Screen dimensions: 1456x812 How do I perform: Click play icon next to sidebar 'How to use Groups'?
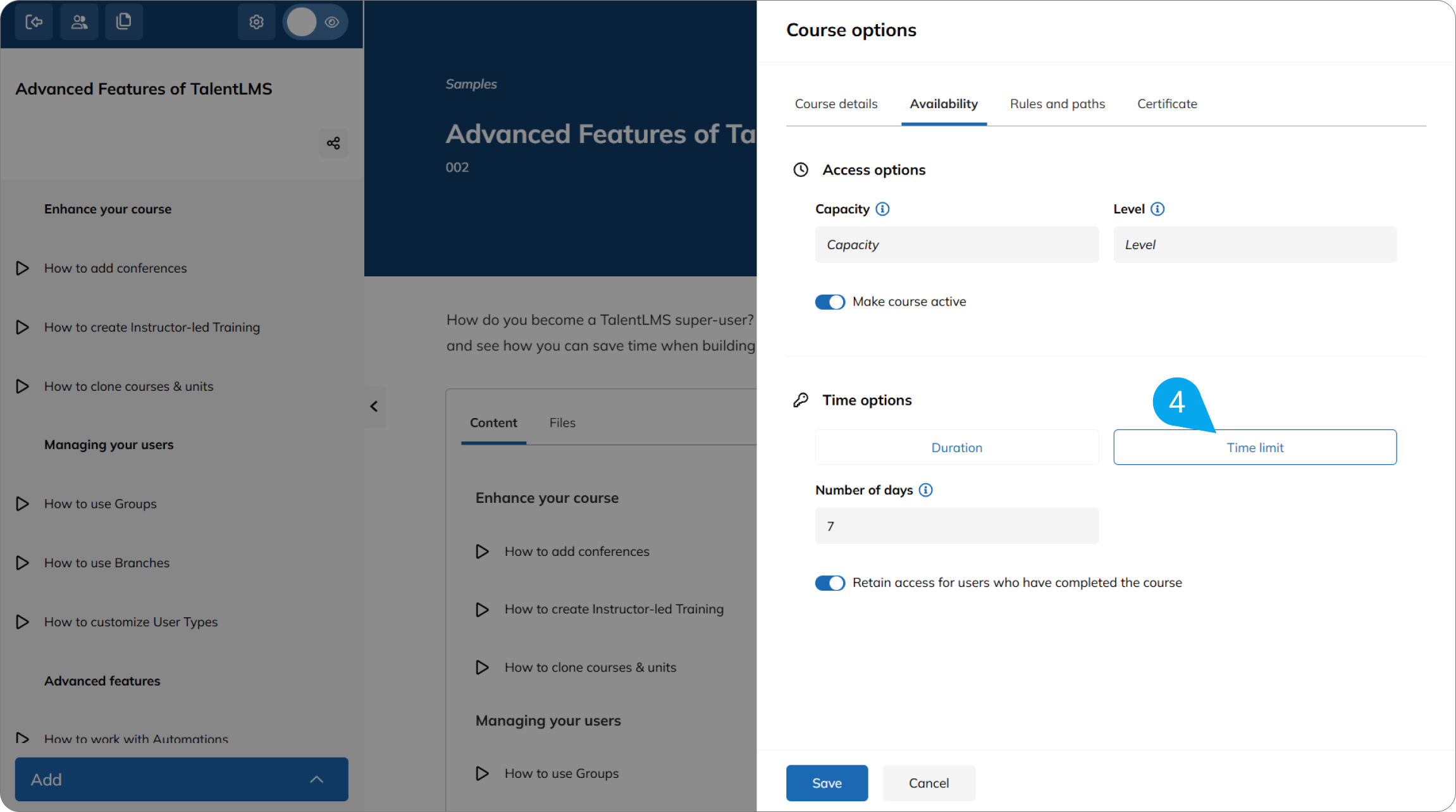(22, 503)
